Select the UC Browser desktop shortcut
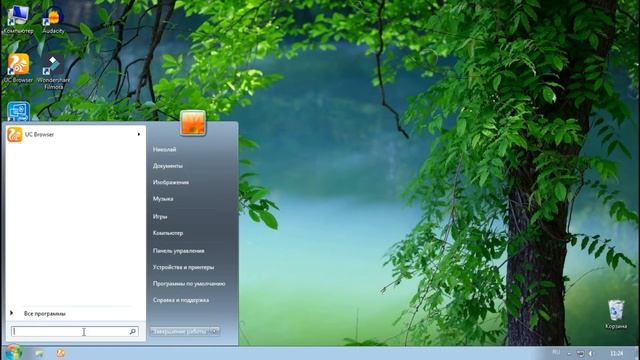This screenshot has width=640, height=360. [x=18, y=69]
